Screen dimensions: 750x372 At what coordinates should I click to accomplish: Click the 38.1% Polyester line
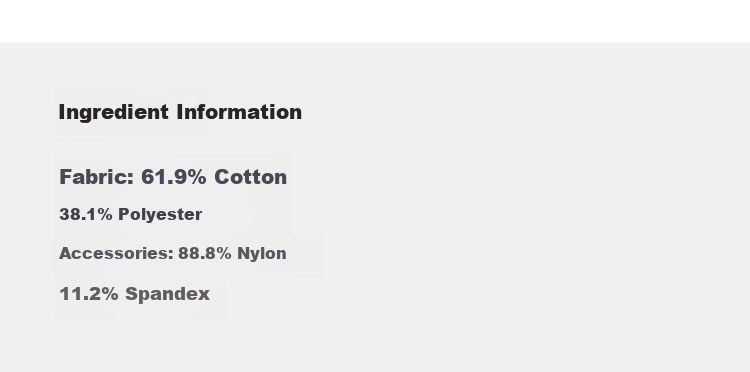[131, 215]
